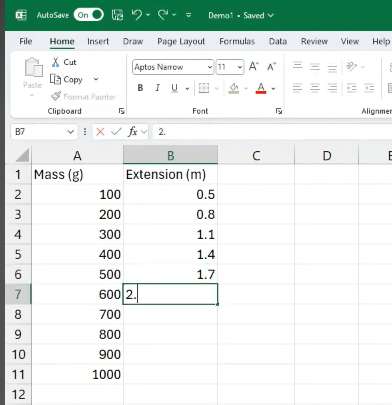
Task: Click the Decrease Font Size icon
Action: tap(272, 67)
